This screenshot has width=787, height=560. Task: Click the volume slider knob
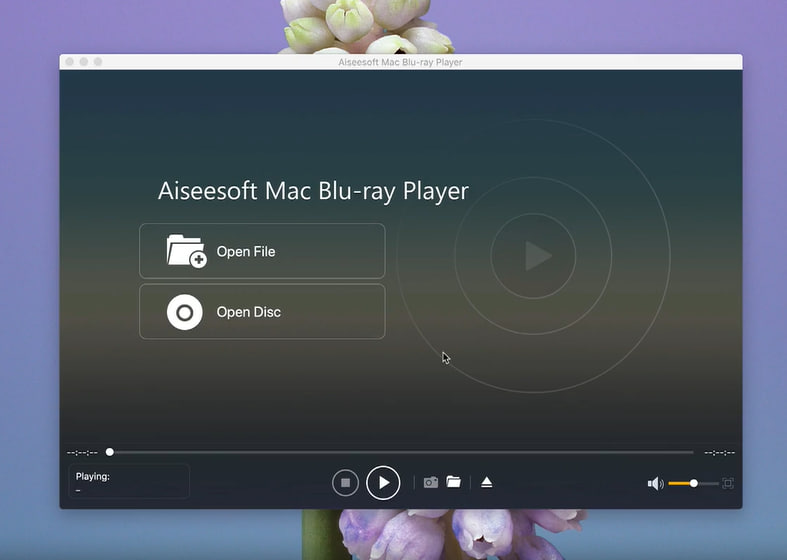tap(694, 483)
